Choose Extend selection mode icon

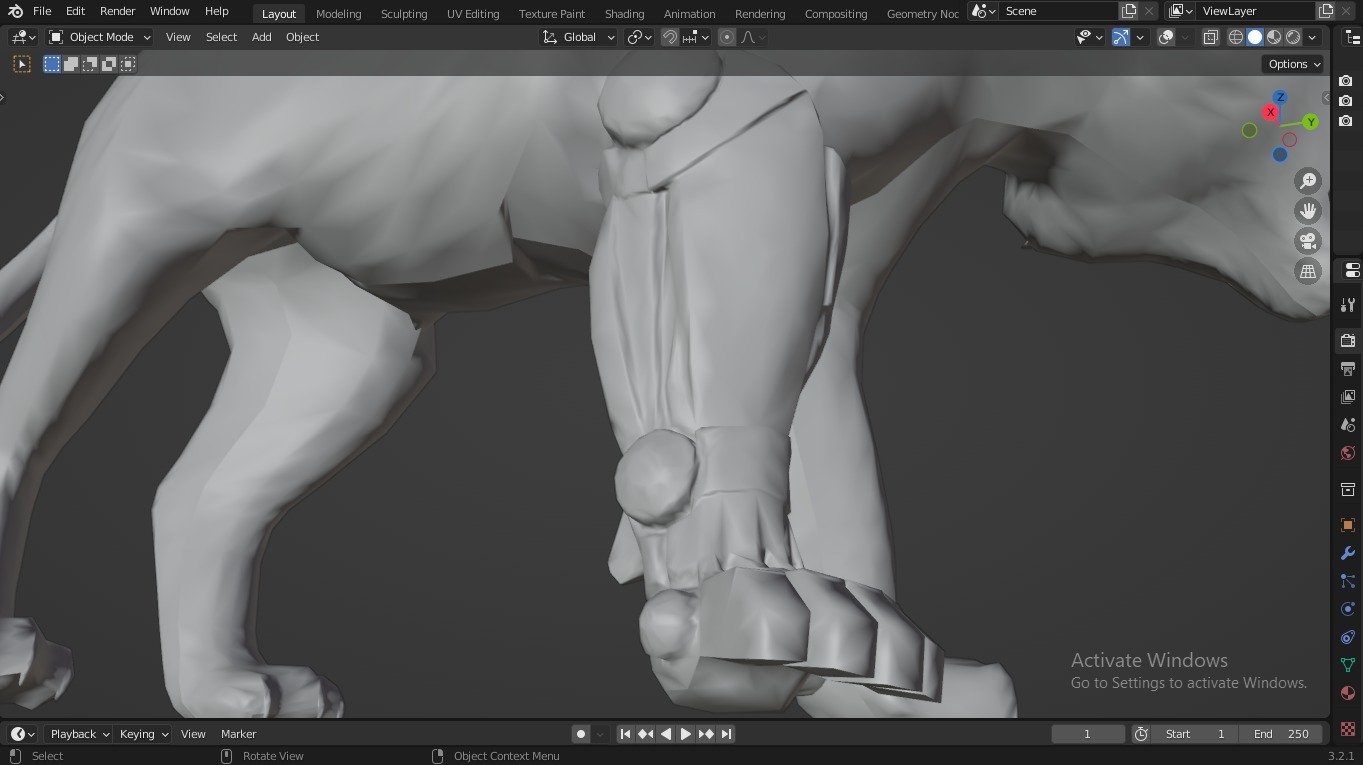coord(71,64)
